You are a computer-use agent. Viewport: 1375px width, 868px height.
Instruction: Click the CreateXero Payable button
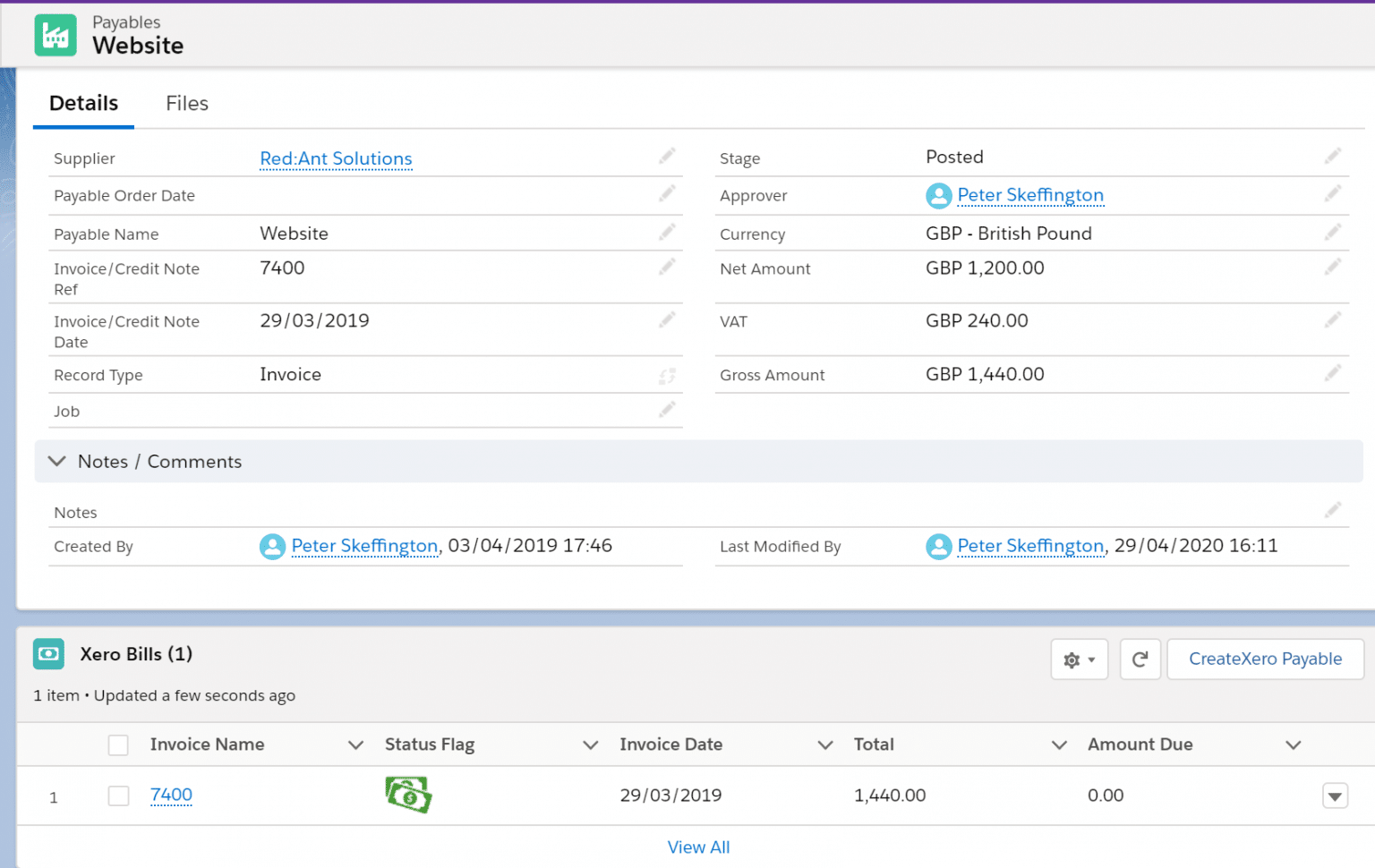[1265, 659]
